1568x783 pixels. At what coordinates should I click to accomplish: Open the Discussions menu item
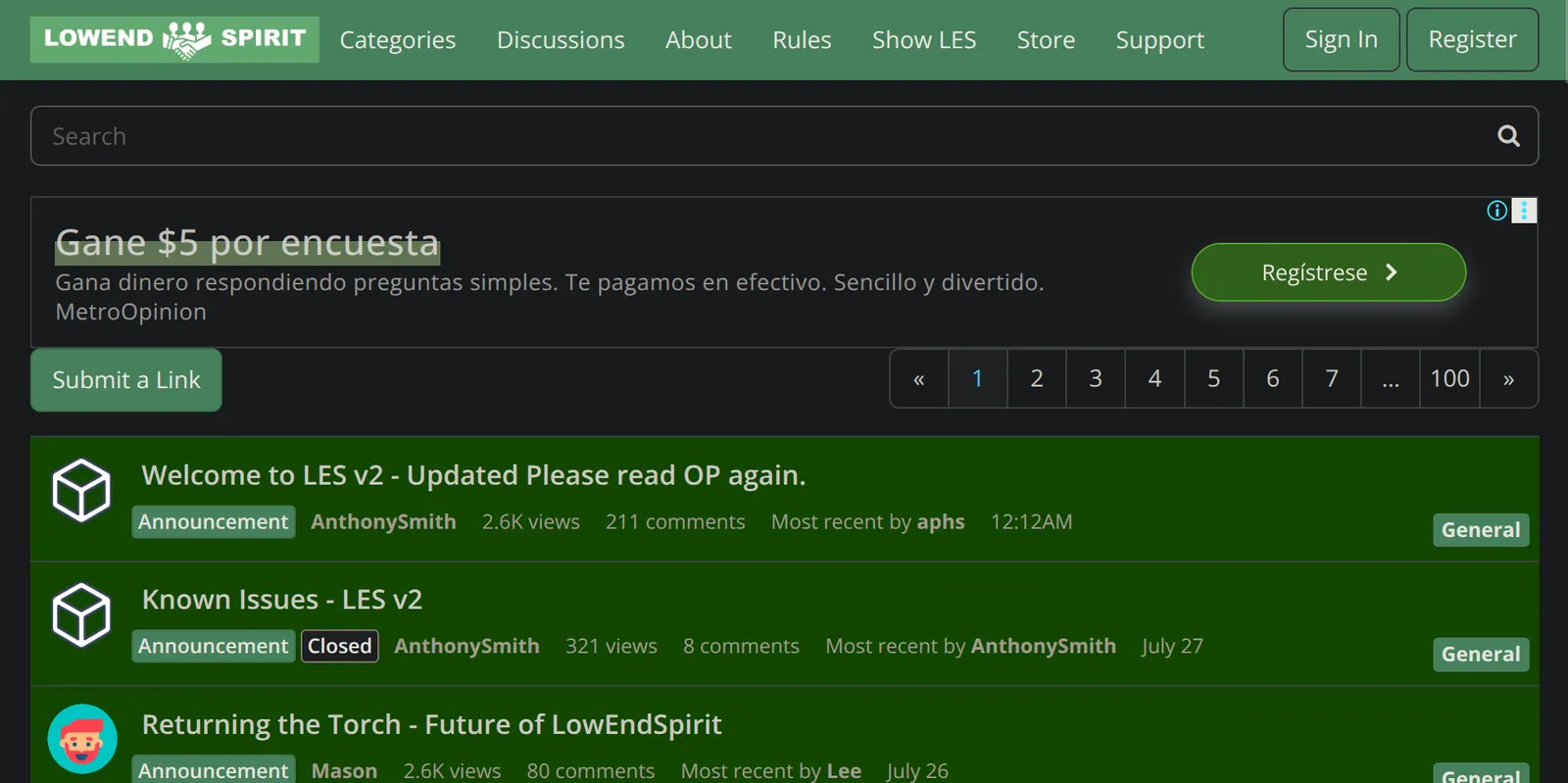561,40
